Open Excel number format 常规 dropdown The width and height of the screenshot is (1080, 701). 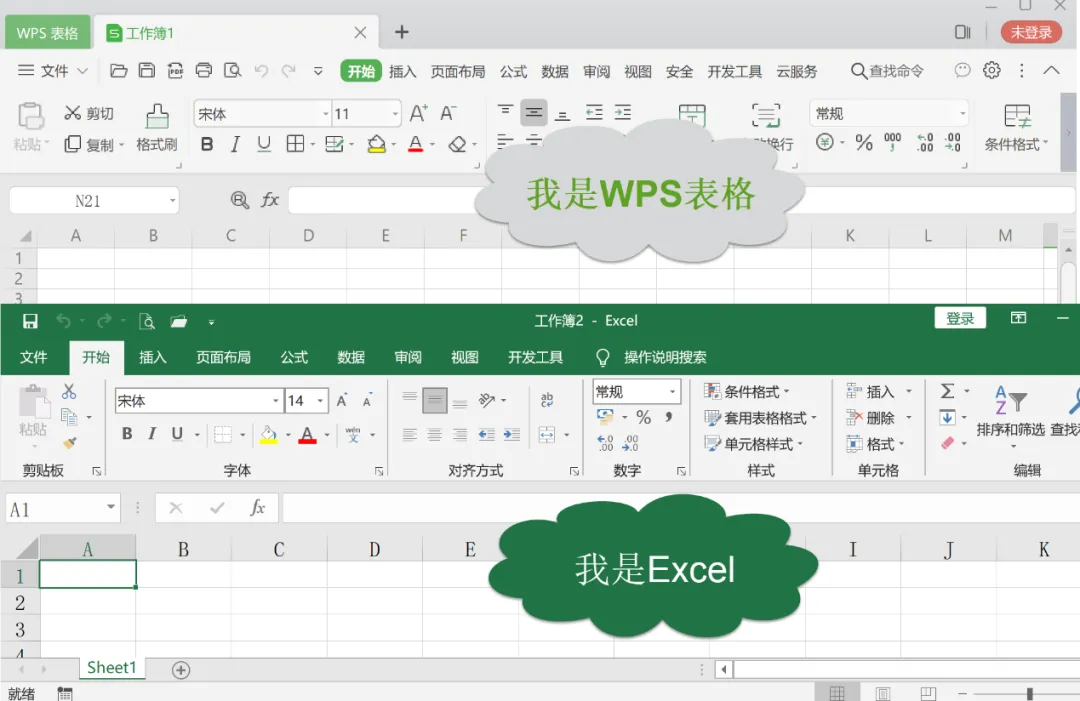click(672, 391)
